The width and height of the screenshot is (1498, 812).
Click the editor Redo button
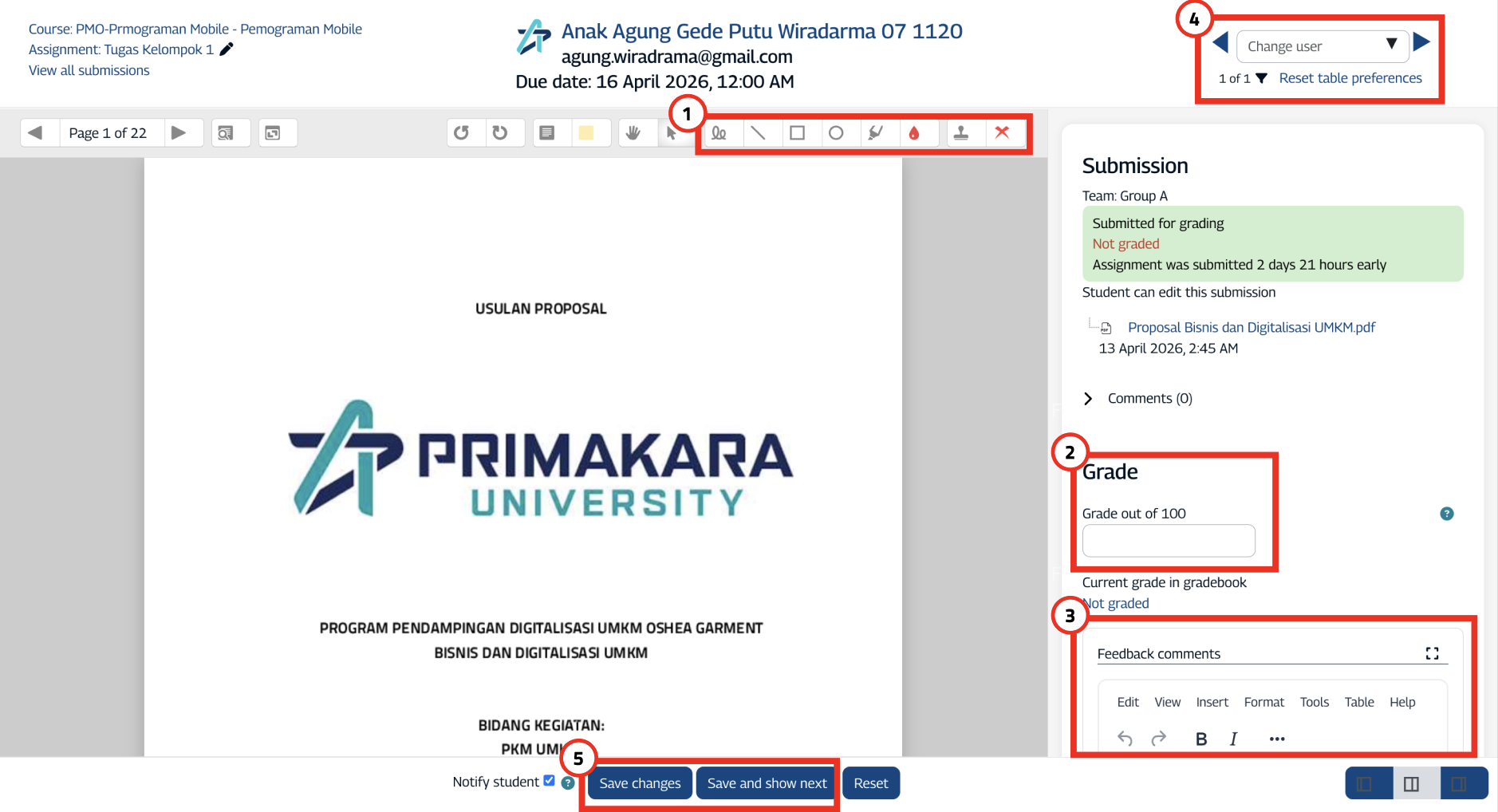point(1159,739)
